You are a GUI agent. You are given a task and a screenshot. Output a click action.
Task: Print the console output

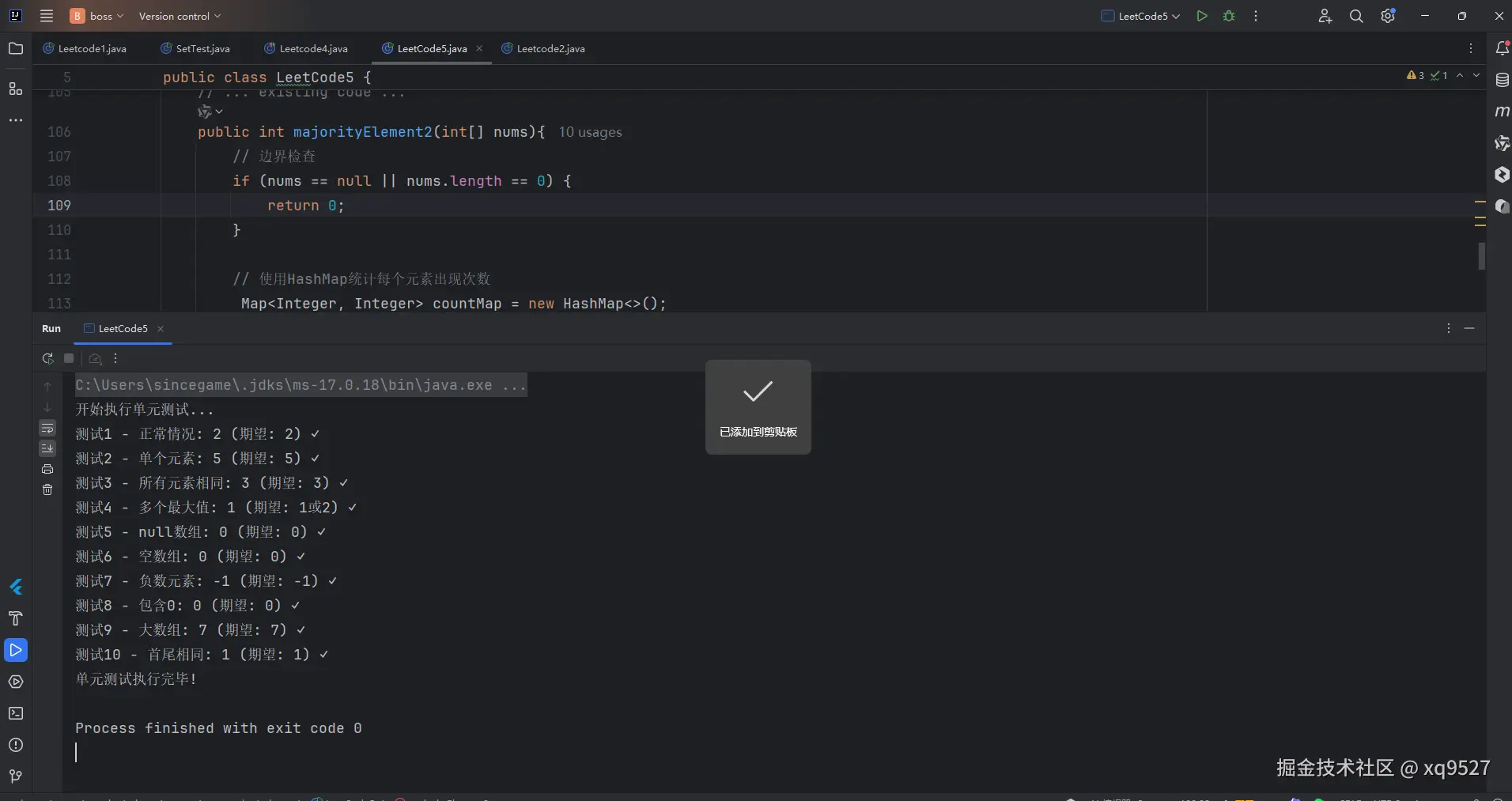click(x=47, y=469)
